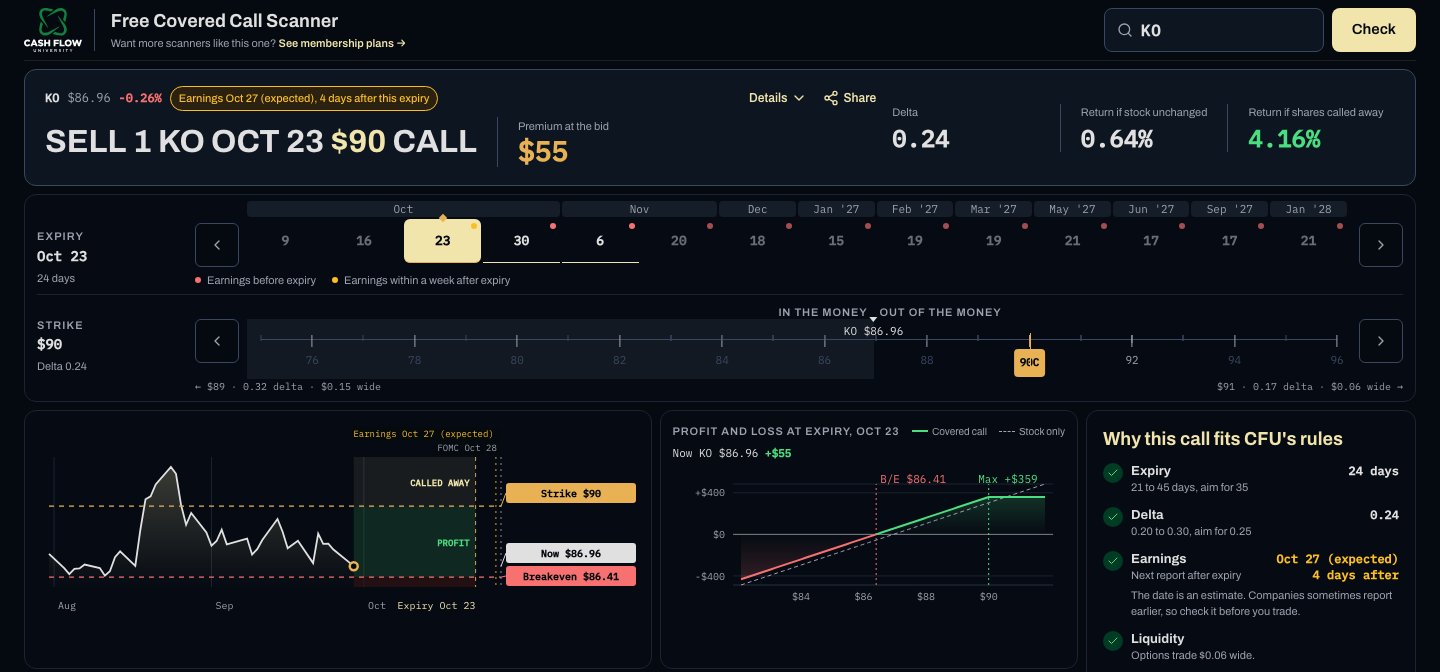Screen dimensions: 1440x672
Task: Click SELL 1 KO OCT 23 $90 CALL heading
Action: tap(261, 141)
